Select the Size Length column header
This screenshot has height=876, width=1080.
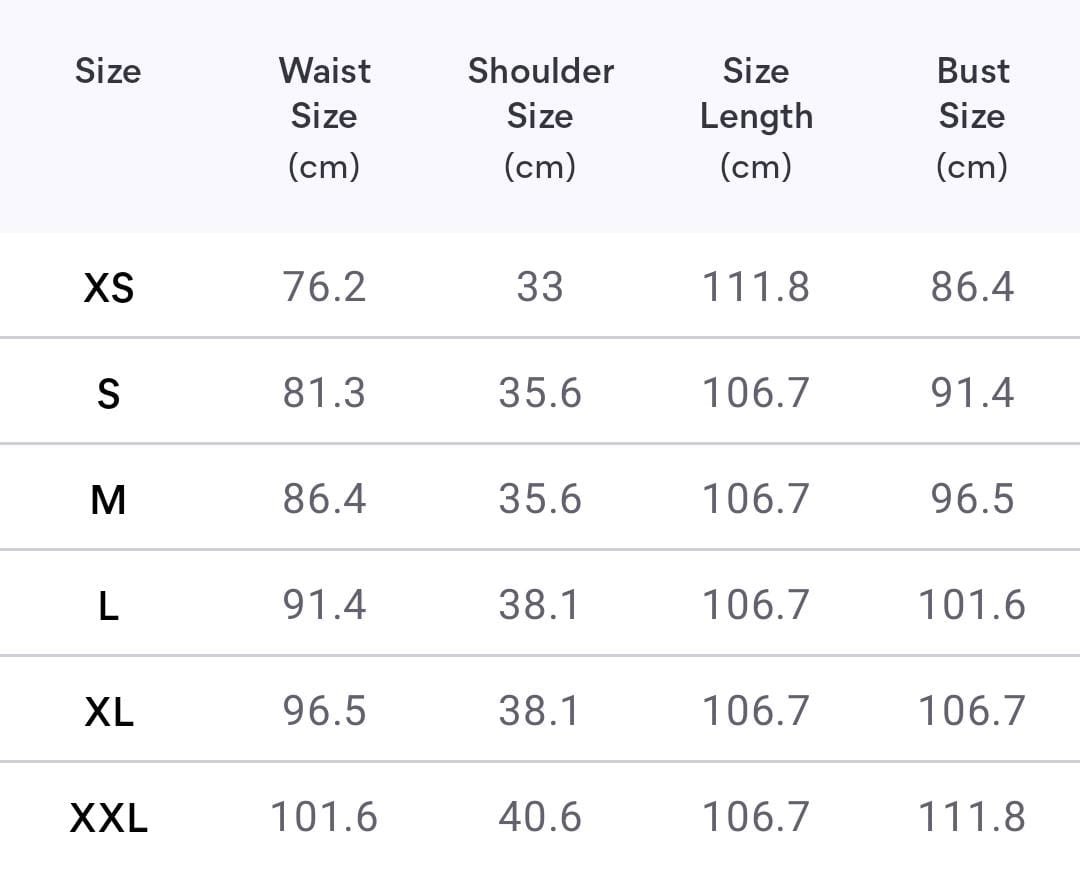[756, 116]
